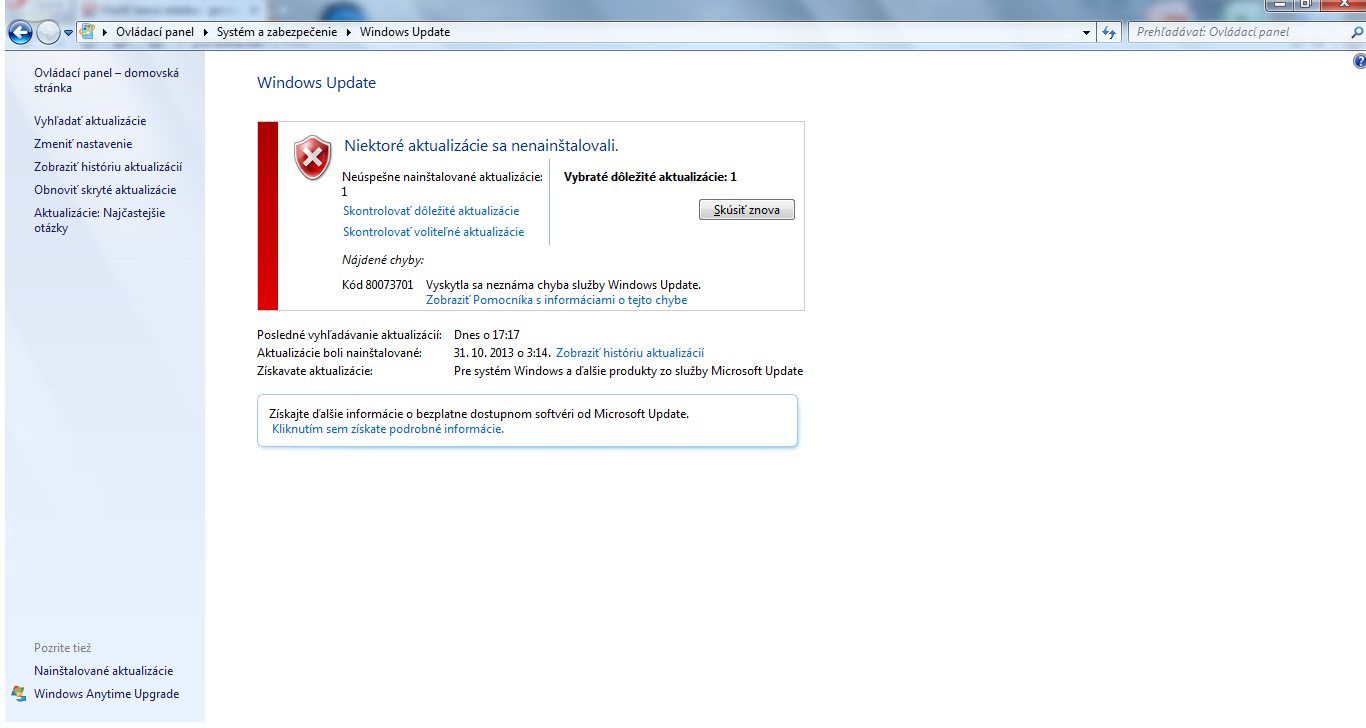Image resolution: width=1366 pixels, height=728 pixels.
Task: Open Zobraziť Pomocníka s informáciami o tejto chybe
Action: point(557,300)
